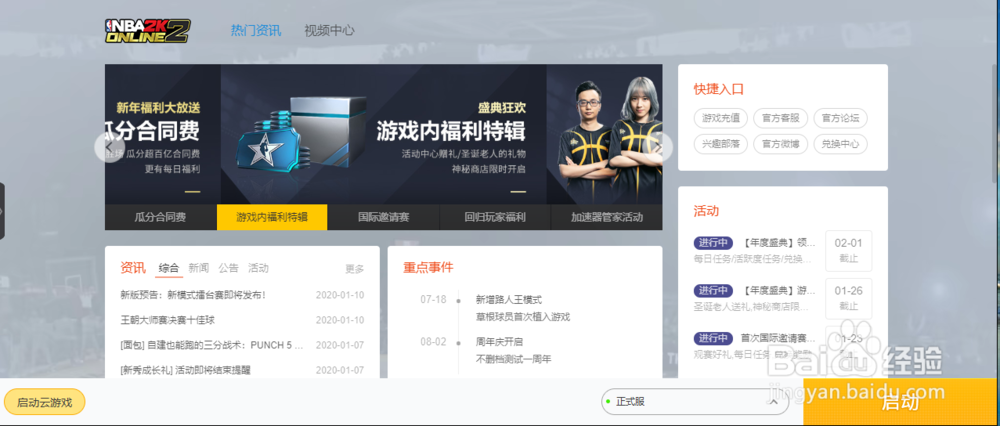Click the 游戏内福利特辑 banner image
The width and height of the screenshot is (1000, 426).
pos(383,134)
